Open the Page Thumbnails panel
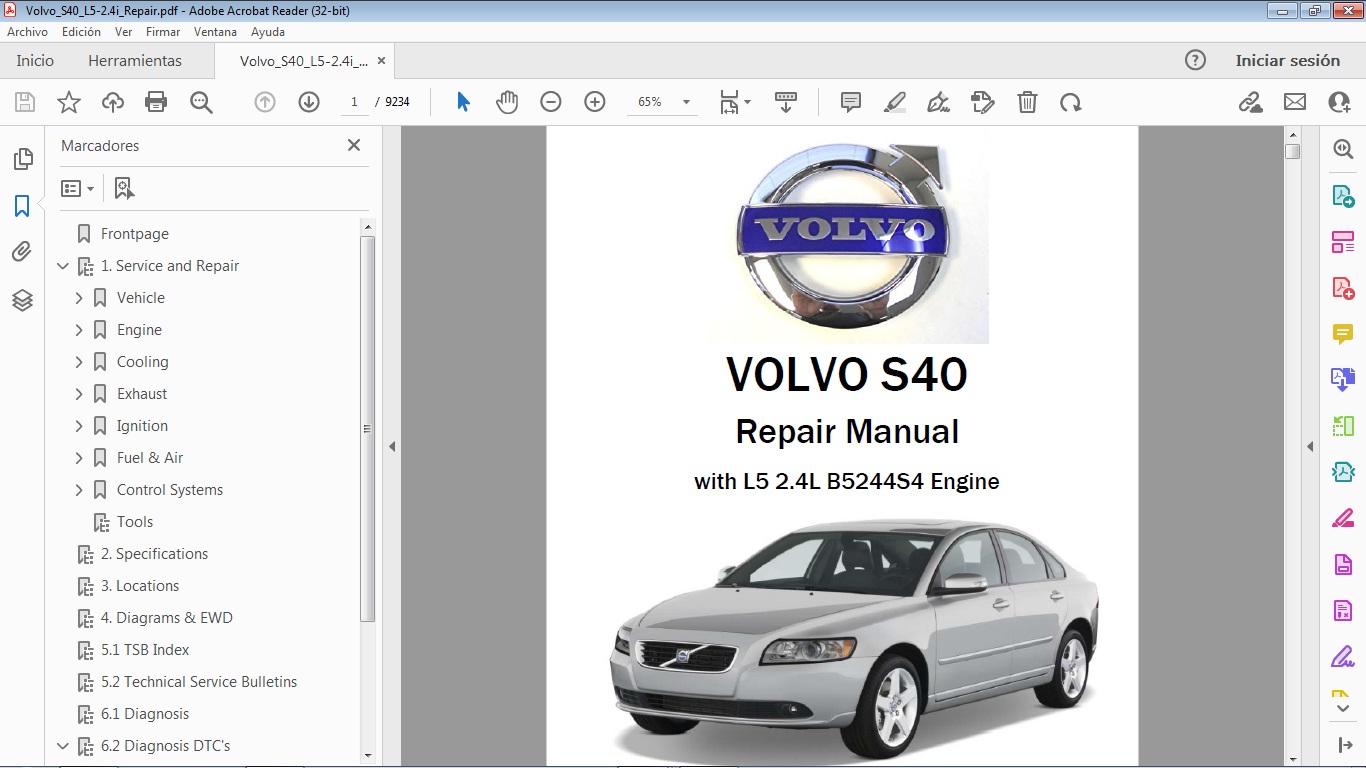1366x768 pixels. pyautogui.click(x=22, y=158)
